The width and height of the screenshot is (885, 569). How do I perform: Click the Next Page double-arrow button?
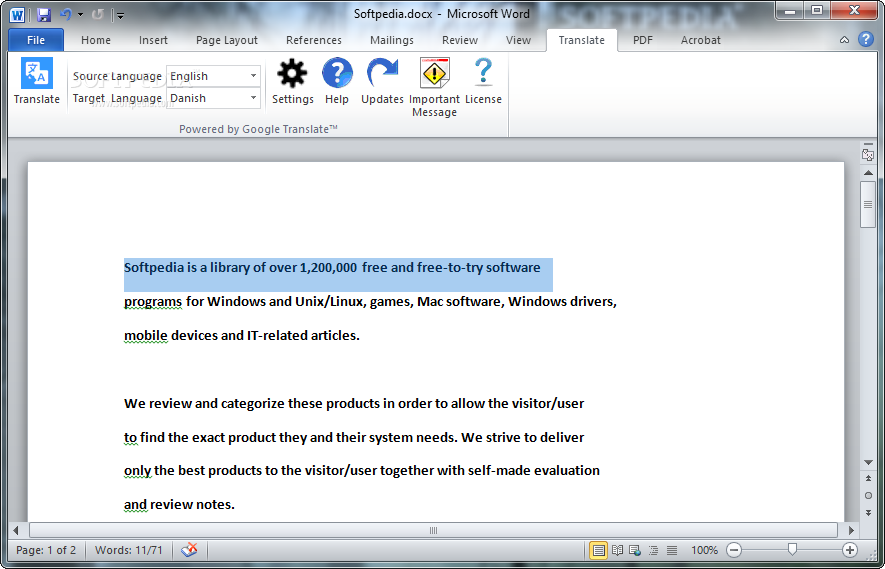click(868, 513)
